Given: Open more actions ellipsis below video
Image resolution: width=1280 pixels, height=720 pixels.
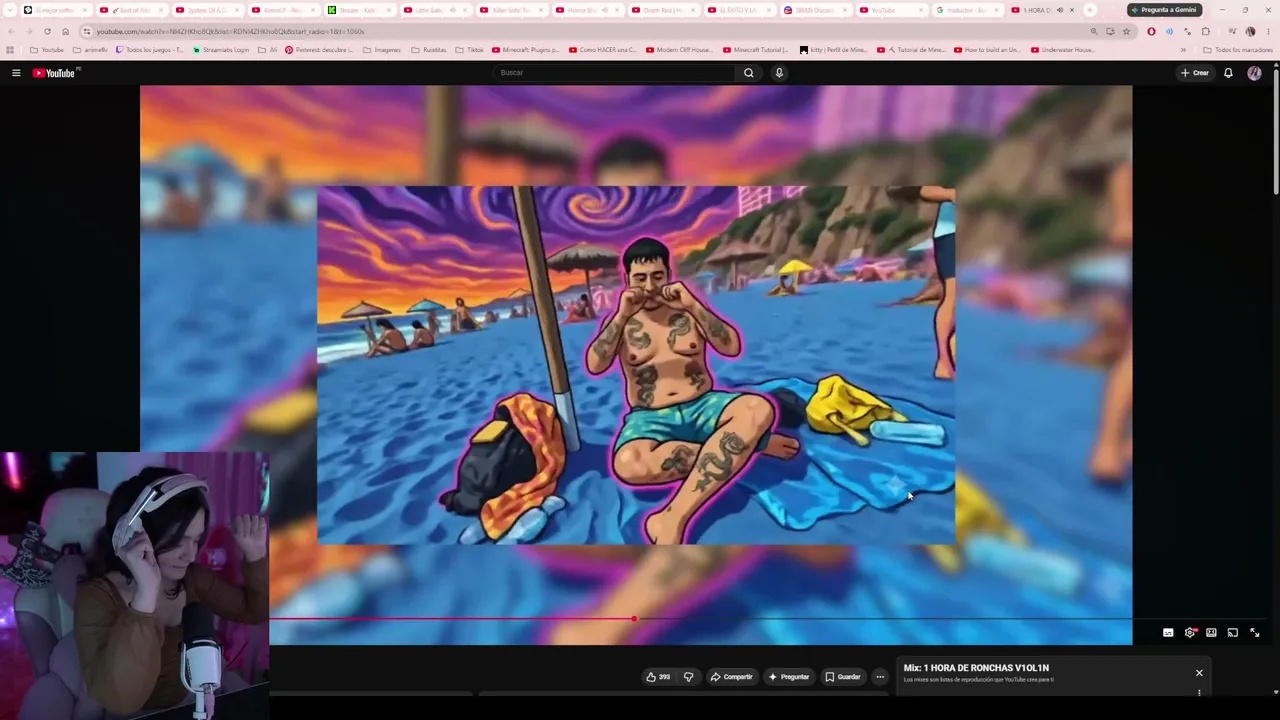Looking at the screenshot, I should pos(880,677).
